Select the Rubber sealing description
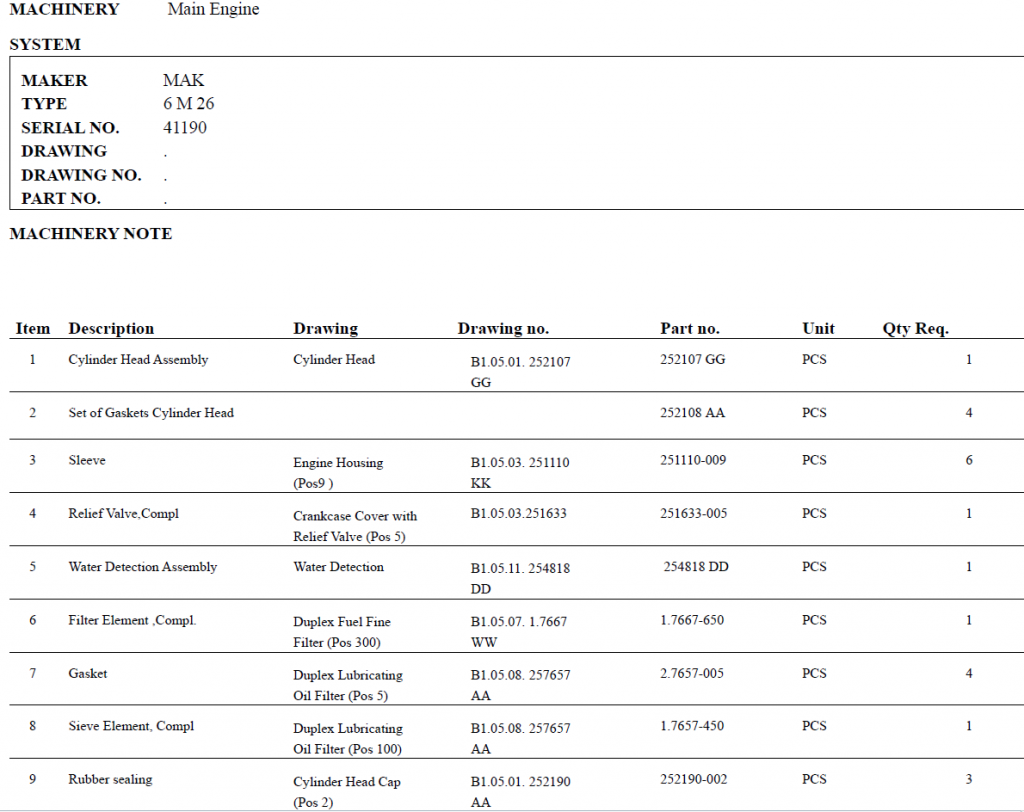Image resolution: width=1024 pixels, height=812 pixels. click(110, 780)
